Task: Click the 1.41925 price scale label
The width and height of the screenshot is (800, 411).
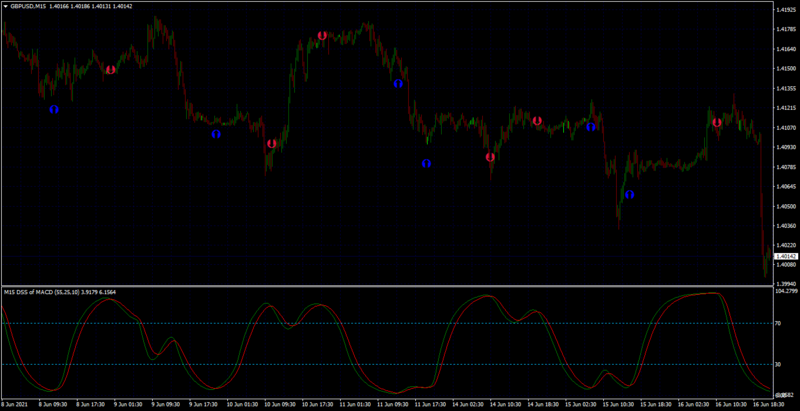Action: click(x=786, y=10)
